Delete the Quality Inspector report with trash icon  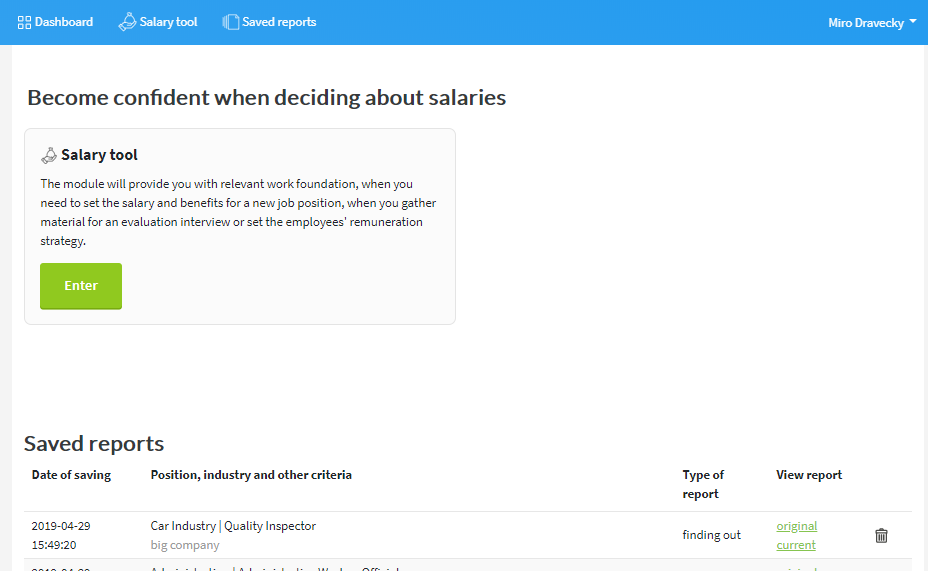tap(881, 535)
